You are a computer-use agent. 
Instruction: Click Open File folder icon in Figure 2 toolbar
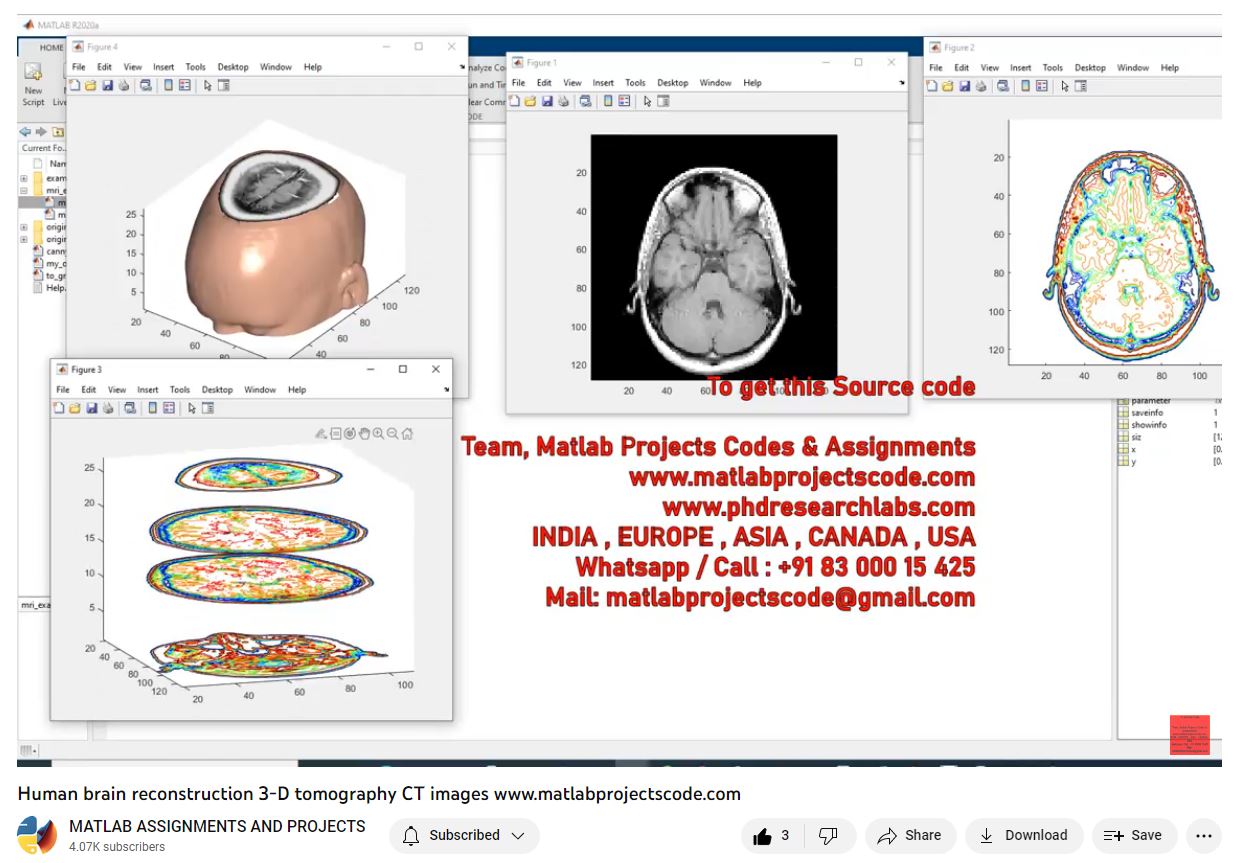point(946,86)
